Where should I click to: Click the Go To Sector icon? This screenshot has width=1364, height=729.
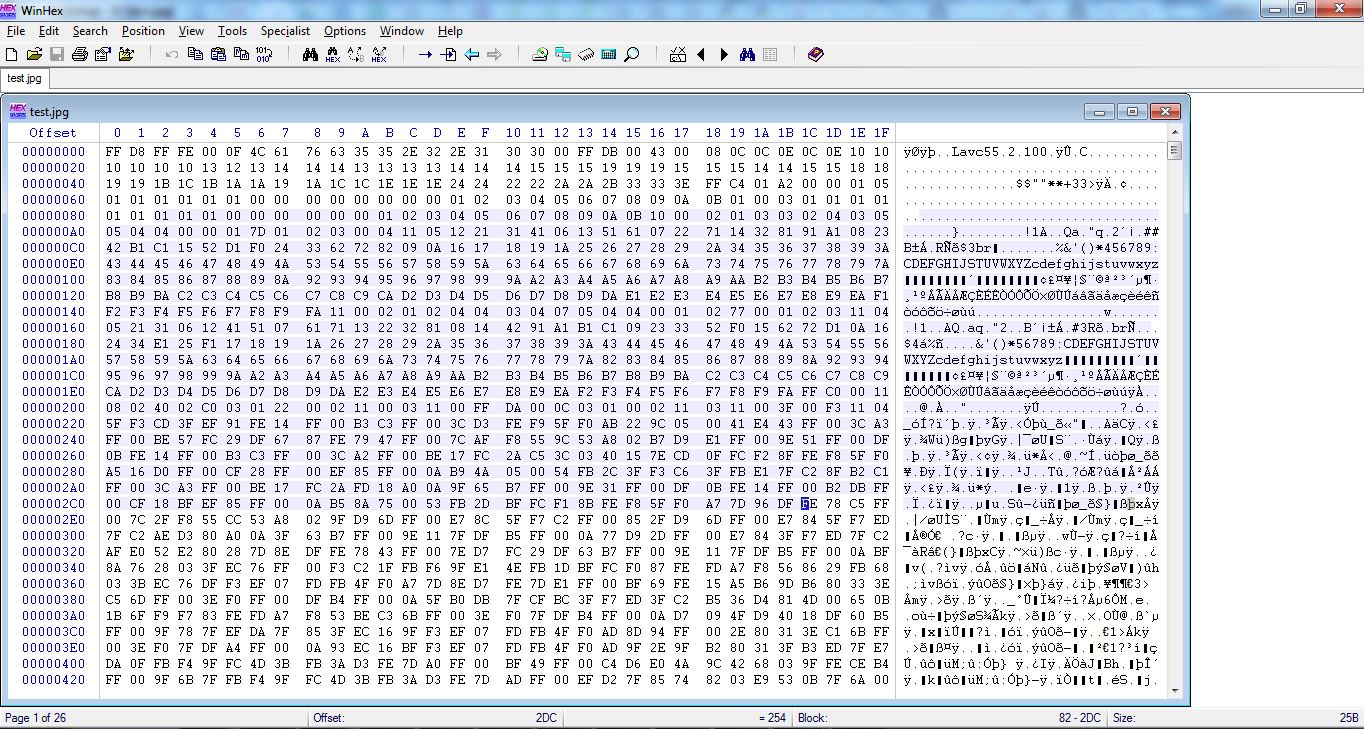pyautogui.click(x=448, y=54)
